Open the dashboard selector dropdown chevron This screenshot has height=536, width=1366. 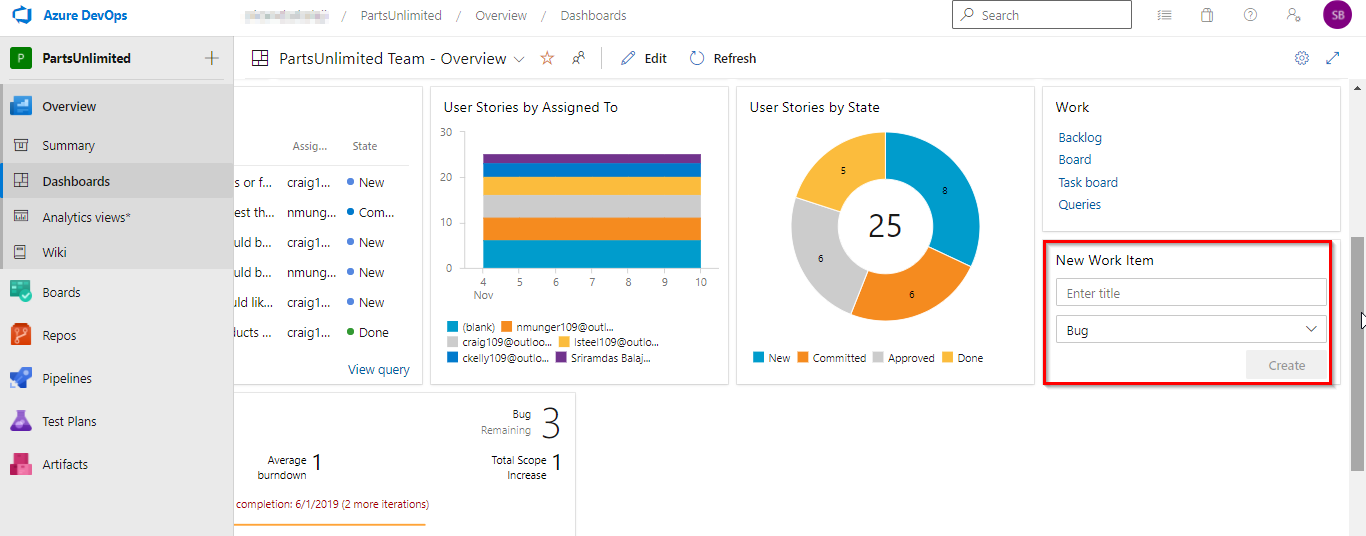519,59
